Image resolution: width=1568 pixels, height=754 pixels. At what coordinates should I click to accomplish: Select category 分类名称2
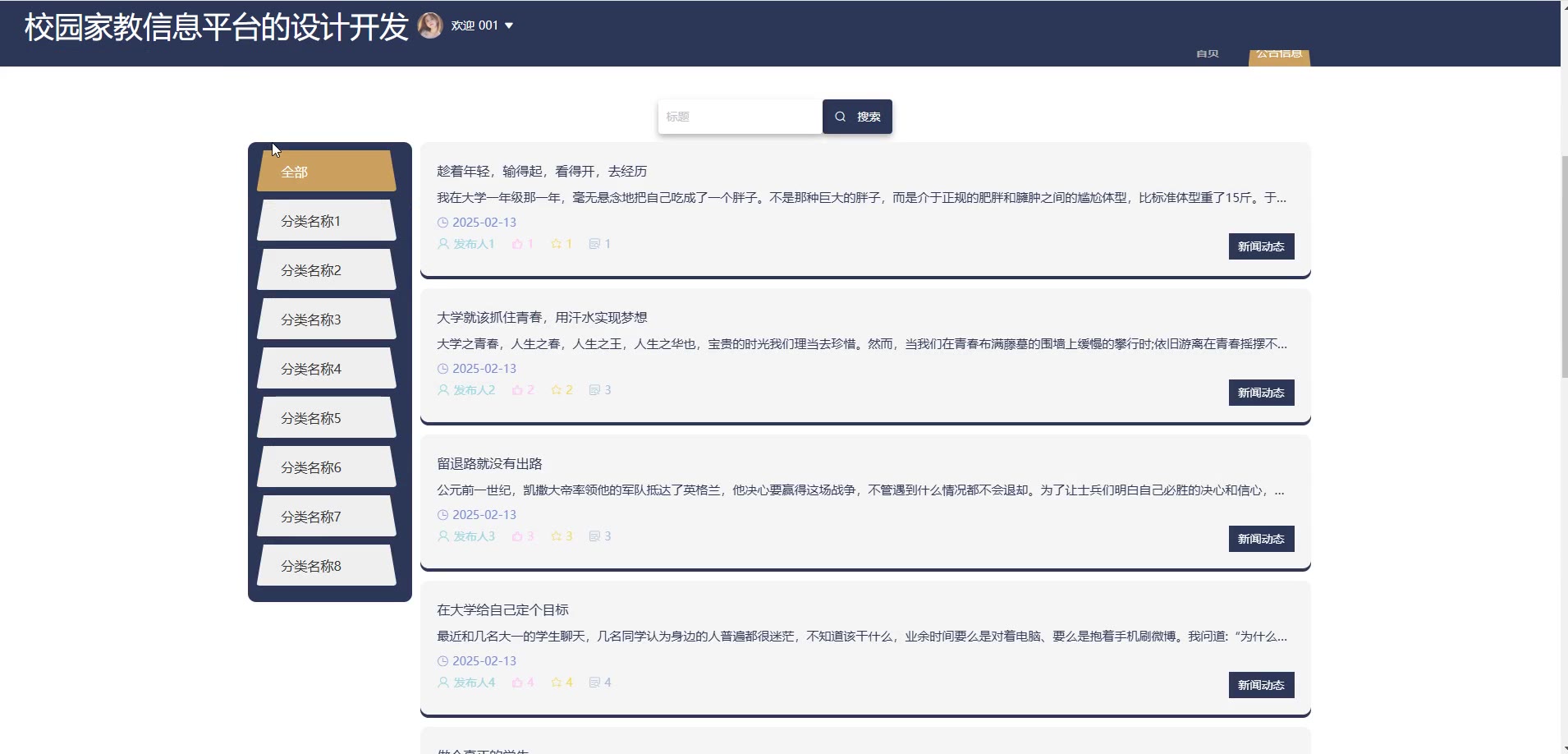tap(327, 269)
